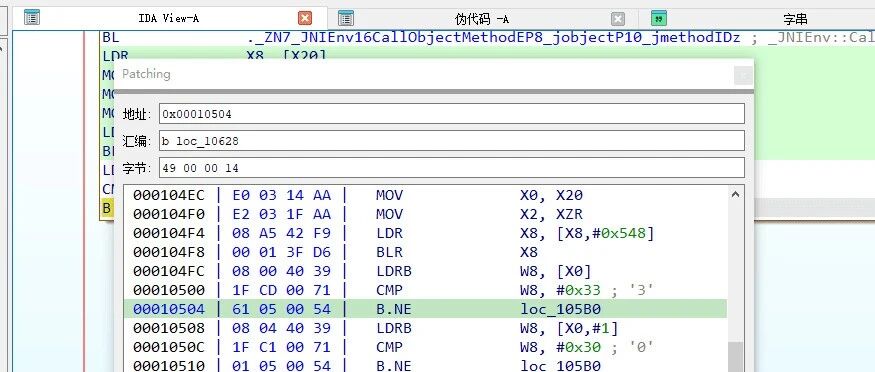Click the 地址 label
The height and width of the screenshot is (372, 875).
[x=137, y=114]
